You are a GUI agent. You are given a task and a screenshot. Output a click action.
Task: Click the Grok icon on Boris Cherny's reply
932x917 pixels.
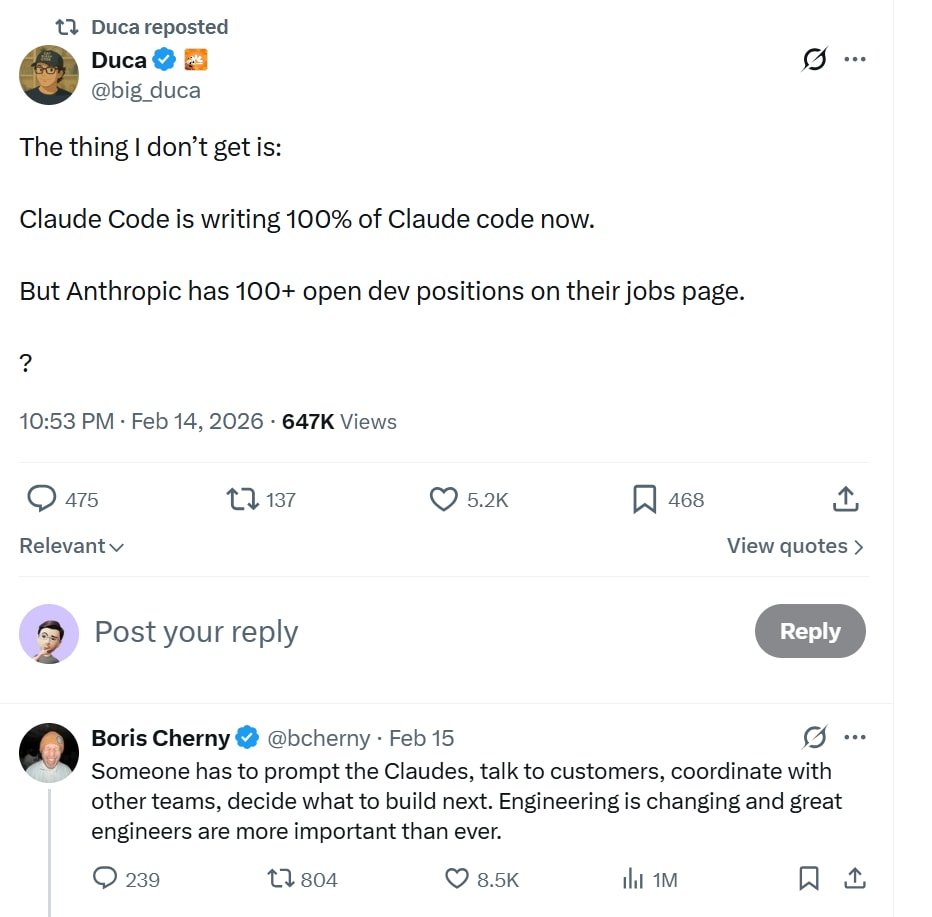[x=814, y=738]
